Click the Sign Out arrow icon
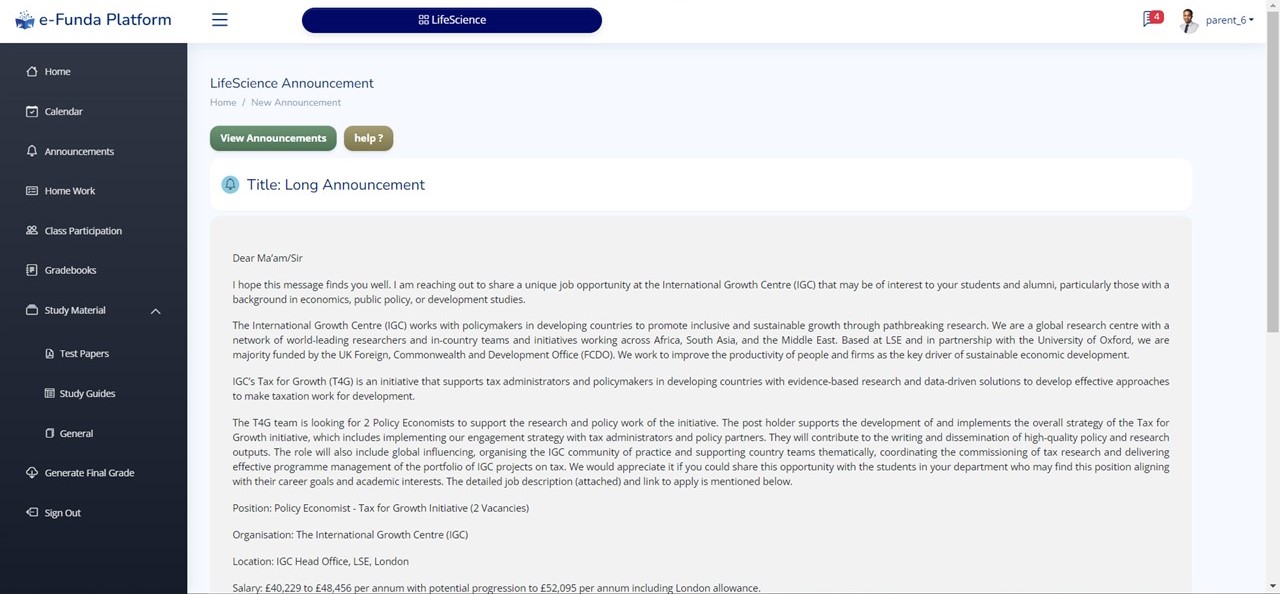This screenshot has height=594, width=1280. pyautogui.click(x=32, y=513)
